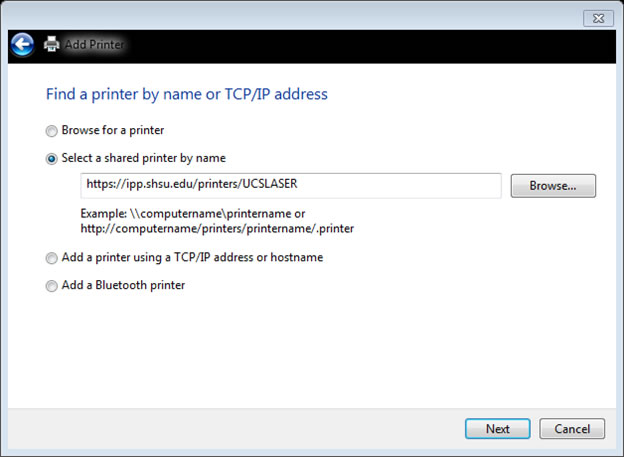Click the Find a printer by name heading
This screenshot has height=457, width=624.
[187, 94]
